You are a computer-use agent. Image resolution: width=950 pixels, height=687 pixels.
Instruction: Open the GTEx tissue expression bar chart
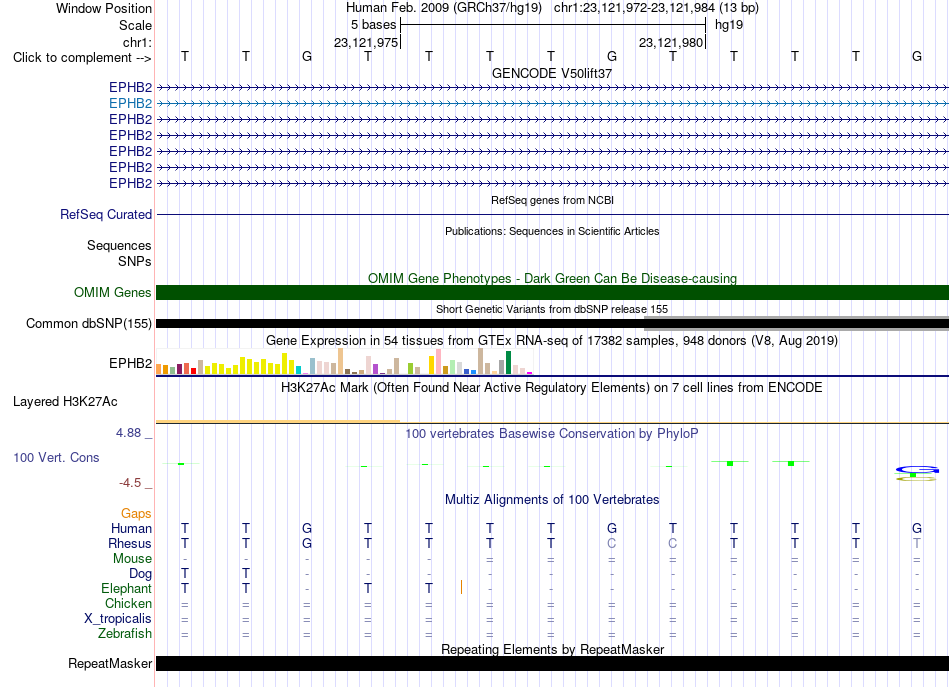point(344,362)
